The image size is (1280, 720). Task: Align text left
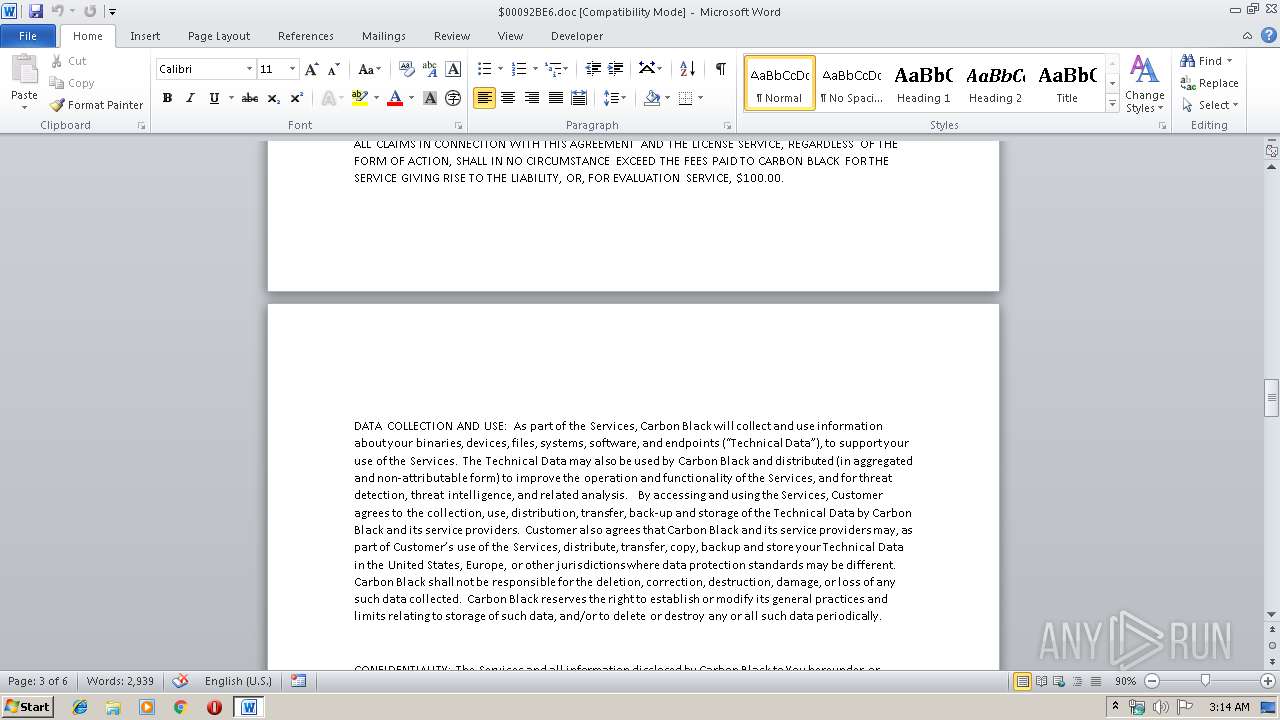point(485,98)
